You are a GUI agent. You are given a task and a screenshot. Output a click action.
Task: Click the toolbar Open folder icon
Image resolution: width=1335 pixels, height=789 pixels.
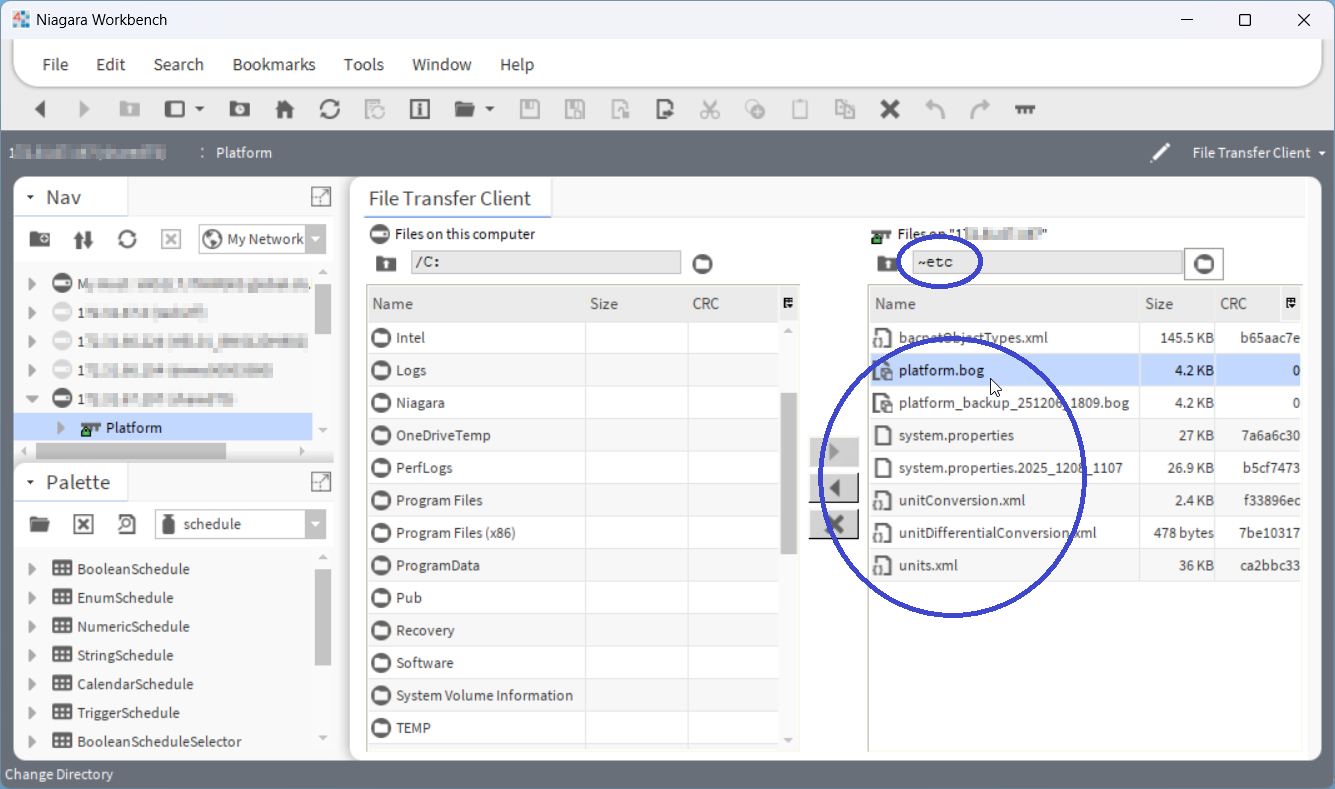coord(464,109)
